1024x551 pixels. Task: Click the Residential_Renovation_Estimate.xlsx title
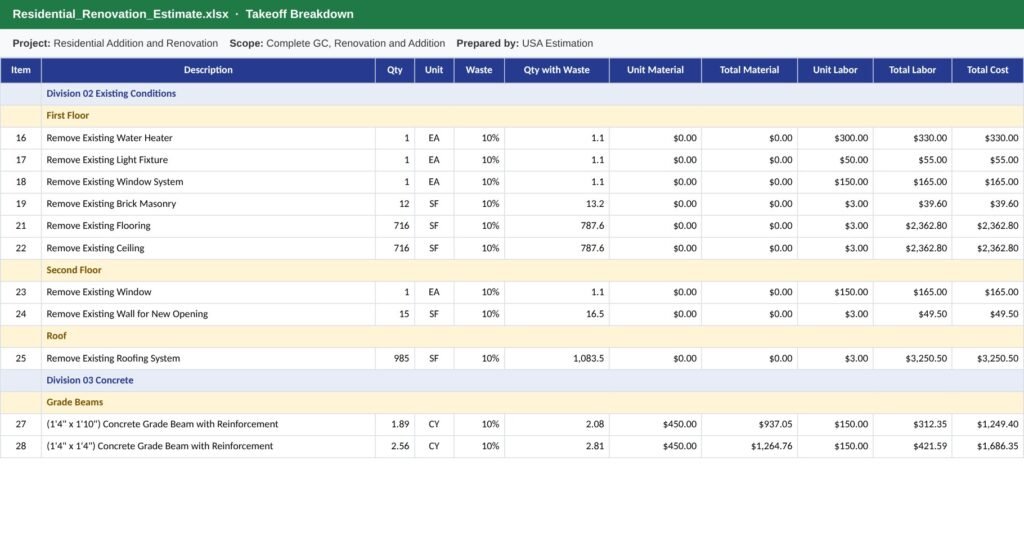pos(120,14)
